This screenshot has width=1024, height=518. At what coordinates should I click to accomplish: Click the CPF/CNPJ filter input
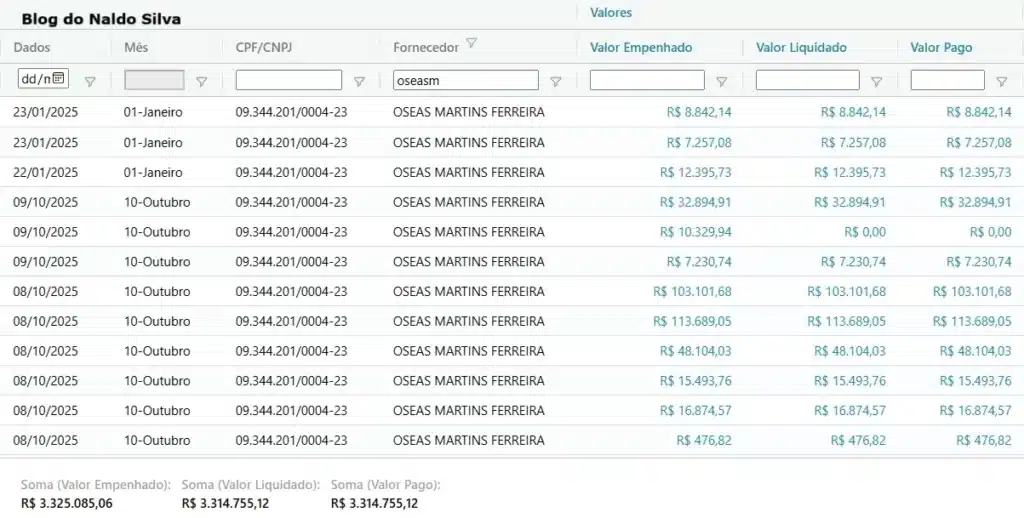(x=289, y=80)
